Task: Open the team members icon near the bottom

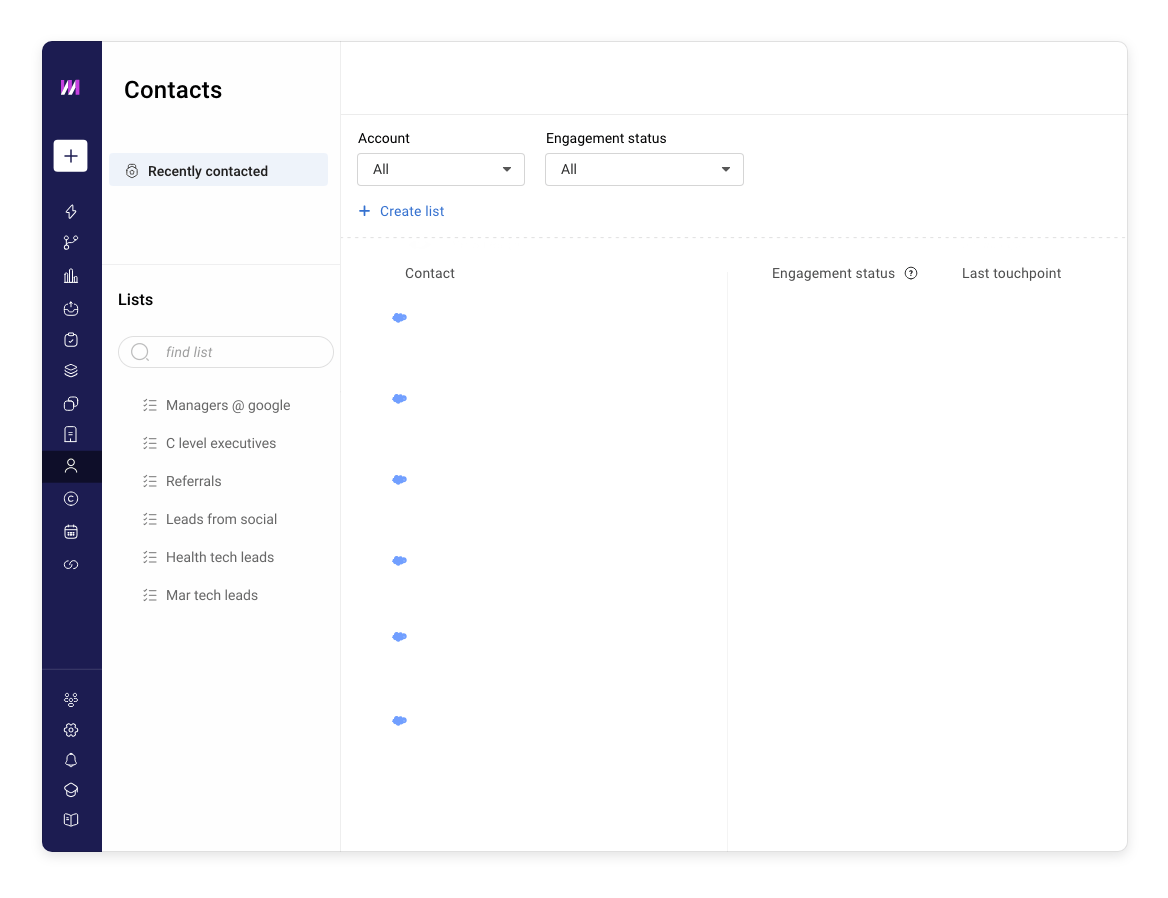Action: [x=71, y=699]
